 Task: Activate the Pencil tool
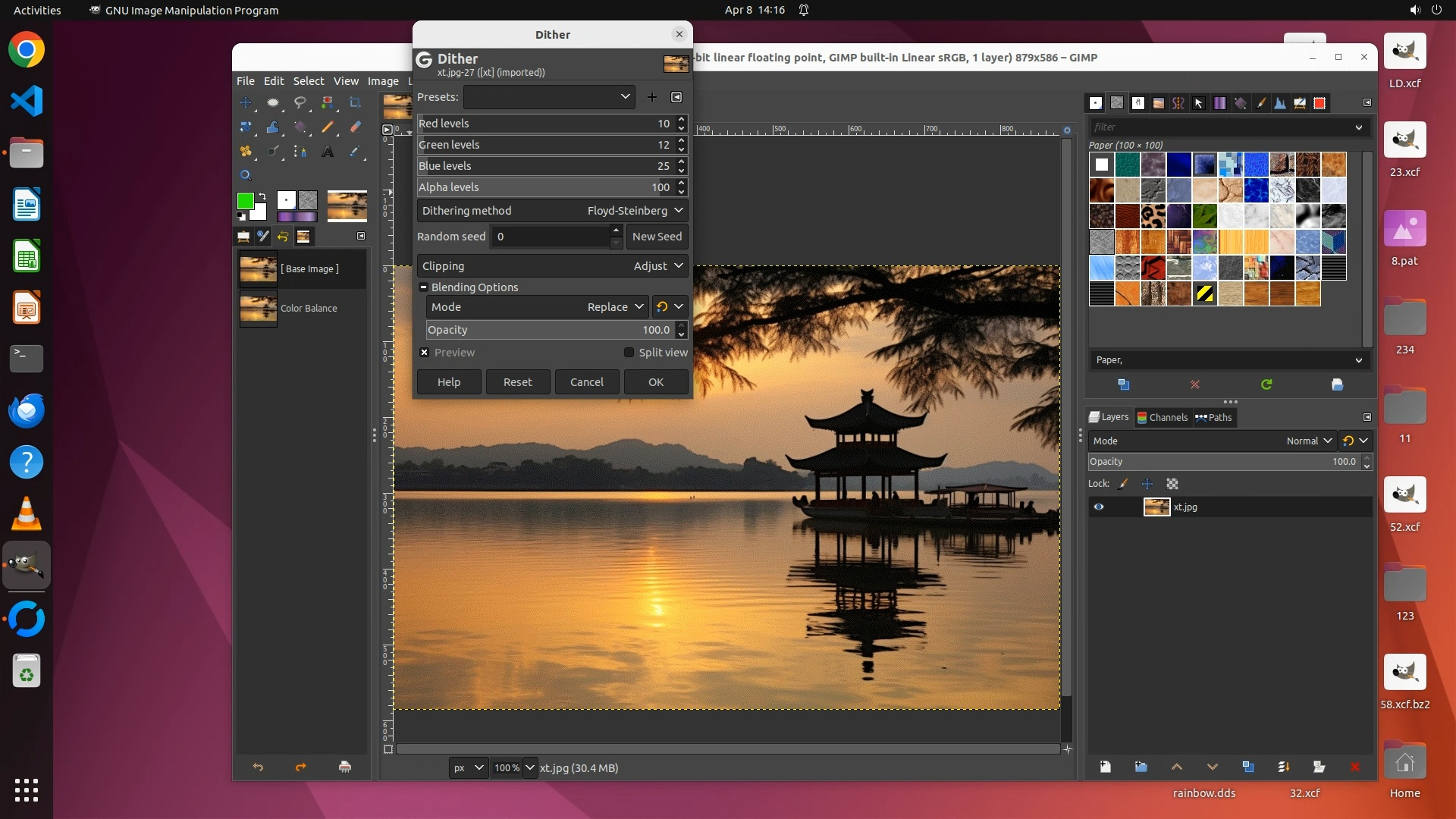tap(328, 127)
